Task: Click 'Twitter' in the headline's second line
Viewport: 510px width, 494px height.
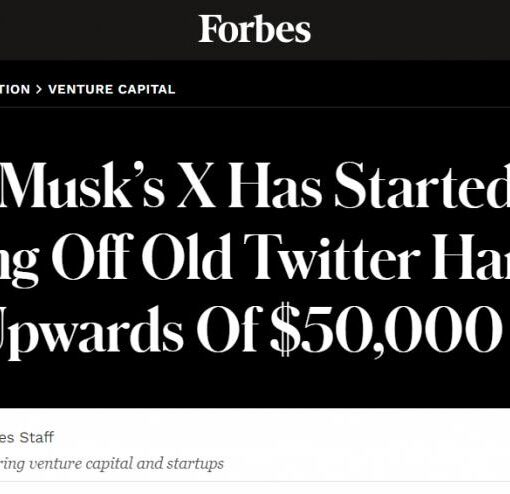Action: (331, 256)
